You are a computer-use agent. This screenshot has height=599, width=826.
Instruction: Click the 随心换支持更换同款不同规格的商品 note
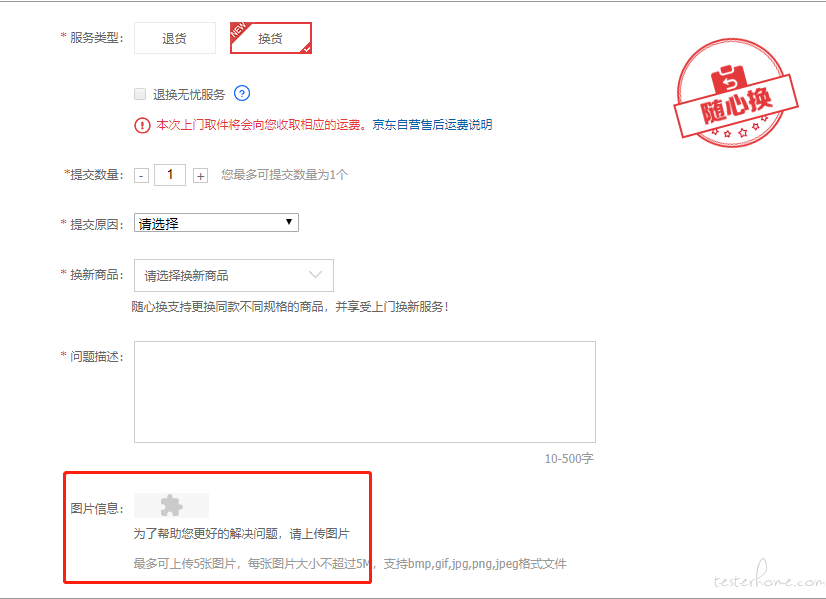290,307
